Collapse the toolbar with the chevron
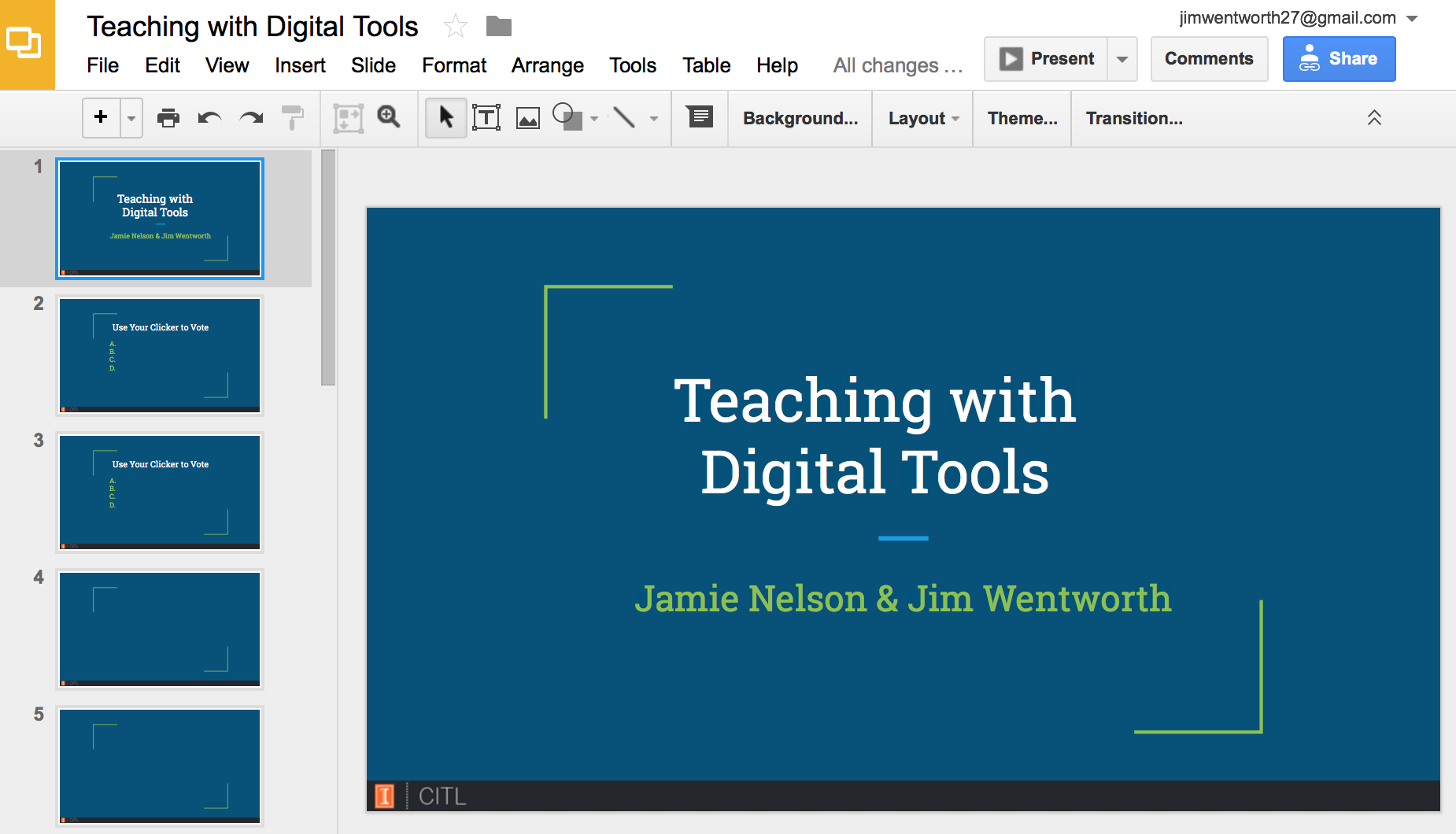Image resolution: width=1456 pixels, height=834 pixels. click(1374, 118)
